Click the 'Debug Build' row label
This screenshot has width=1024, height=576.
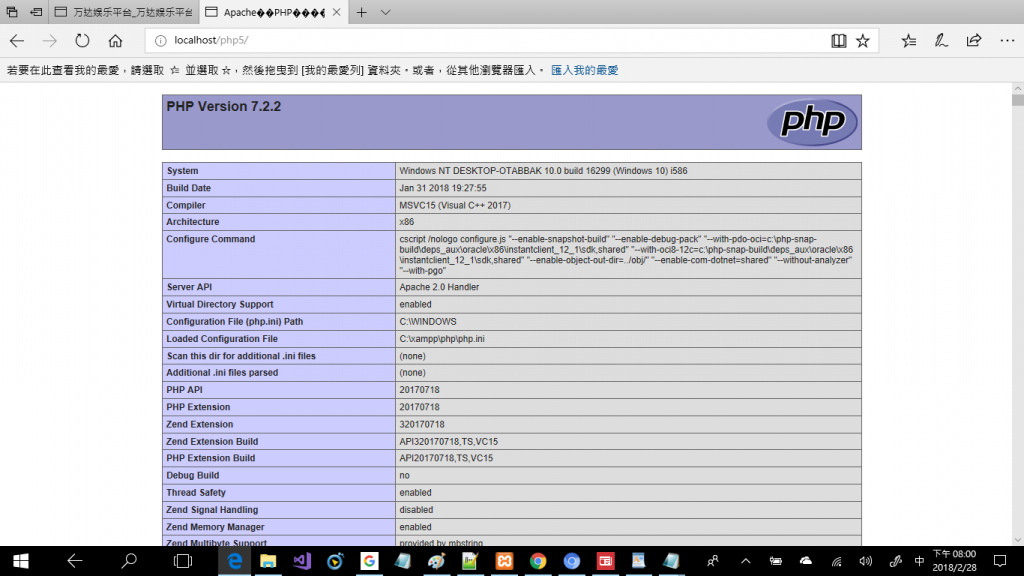[192, 475]
